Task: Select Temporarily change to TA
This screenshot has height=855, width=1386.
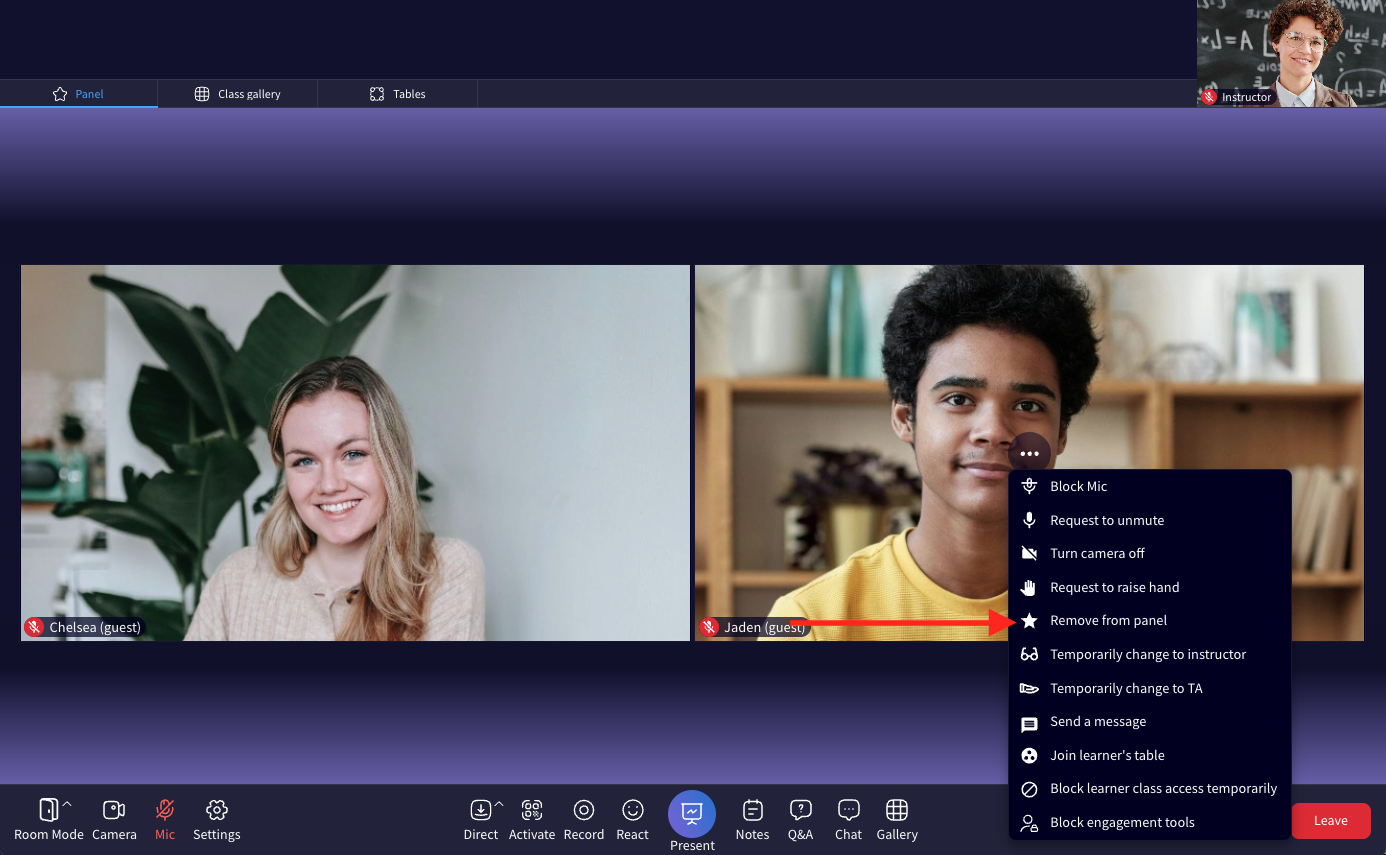Action: 1150,688
